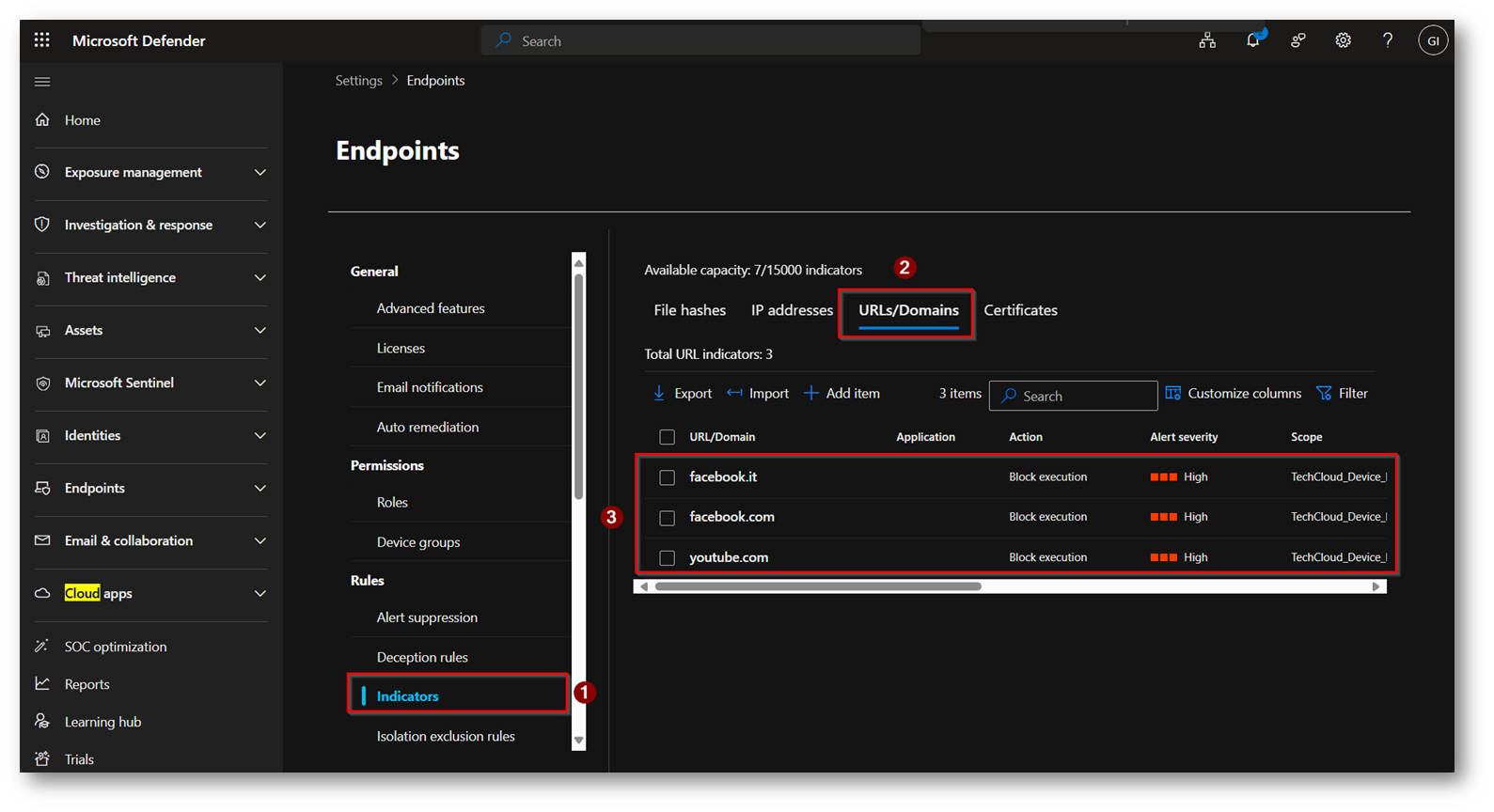Screen dimensions: 1494x812
Task: Click the Export download arrow icon
Action: (659, 393)
